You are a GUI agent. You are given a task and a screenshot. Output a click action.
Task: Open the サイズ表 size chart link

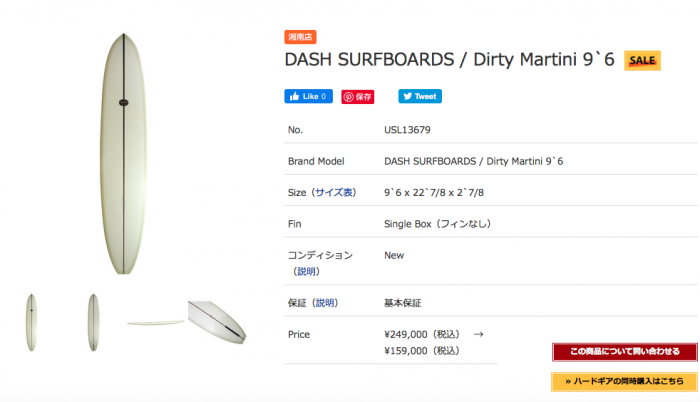(x=334, y=192)
